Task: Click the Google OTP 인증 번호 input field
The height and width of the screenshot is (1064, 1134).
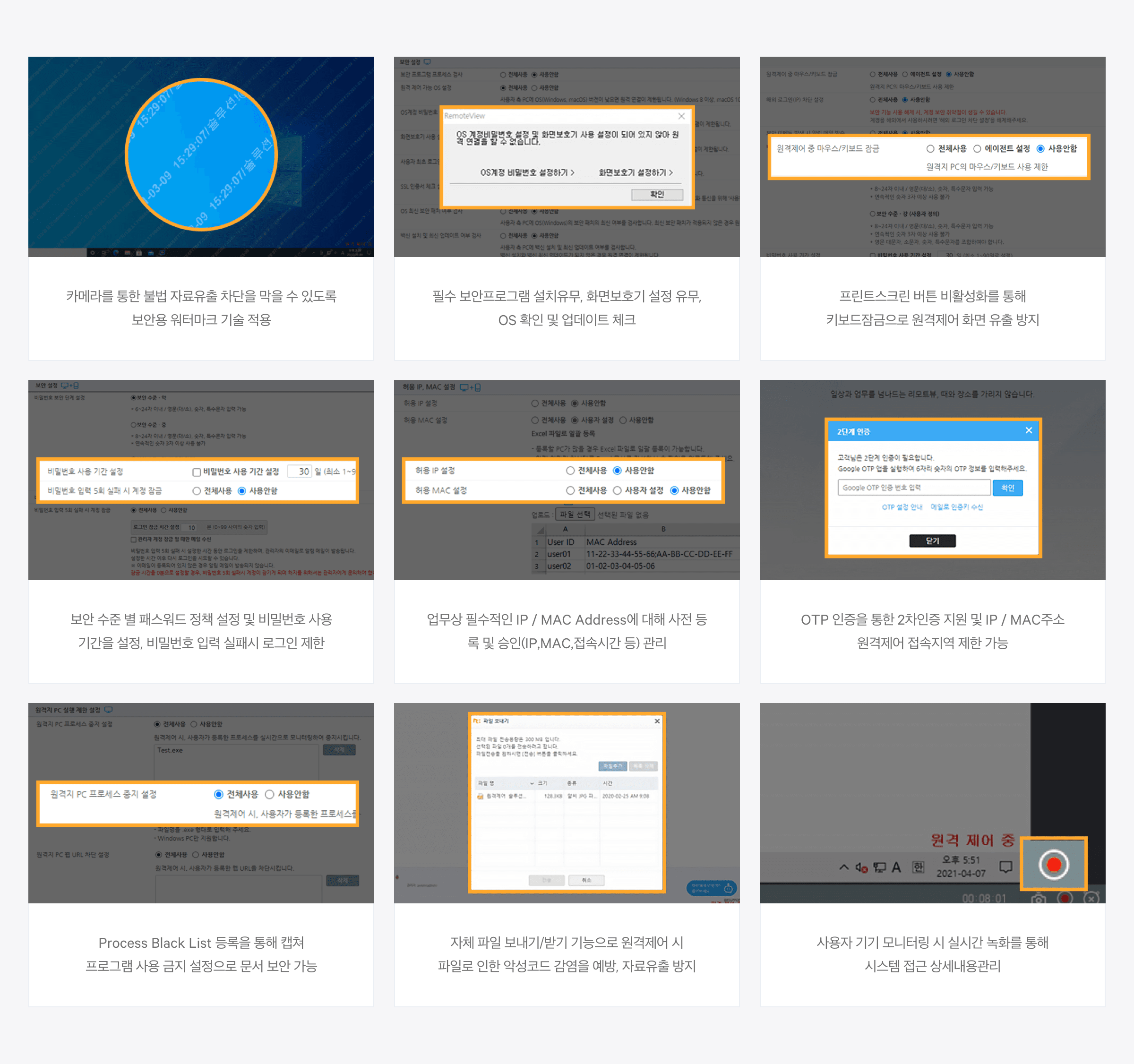Action: pos(914,488)
